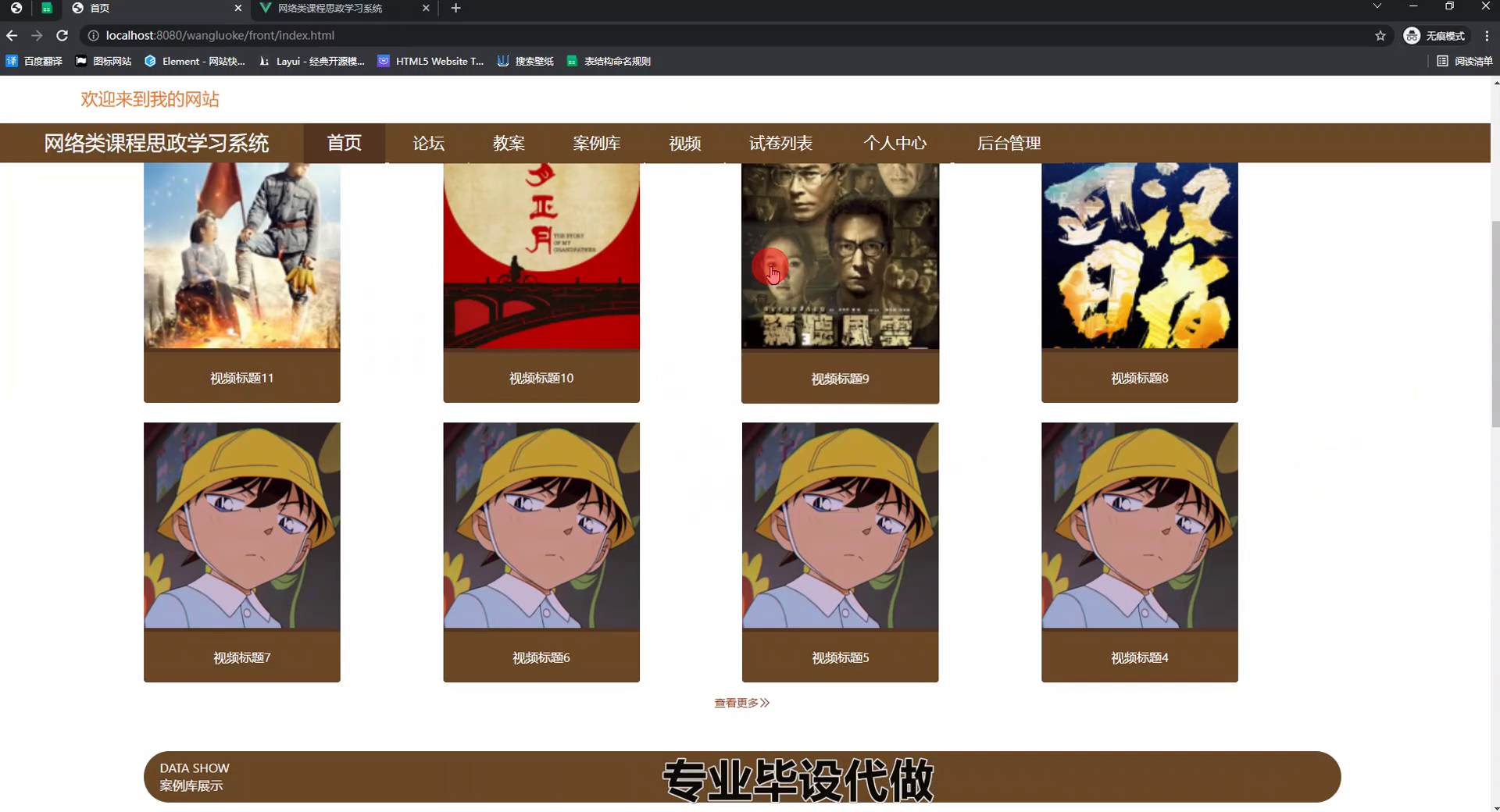1500x812 pixels.
Task: Open 教案 in the navigation bar
Action: (x=509, y=143)
